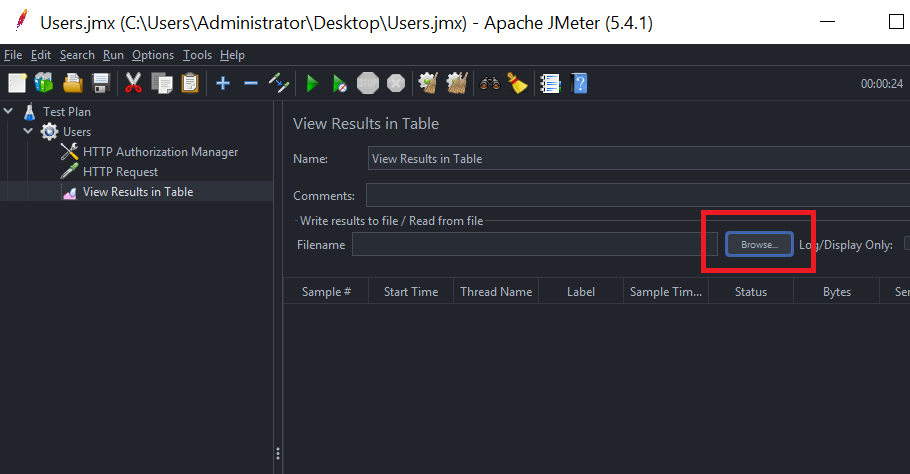Click the Clear All results icon
Image resolution: width=910 pixels, height=474 pixels.
click(457, 84)
